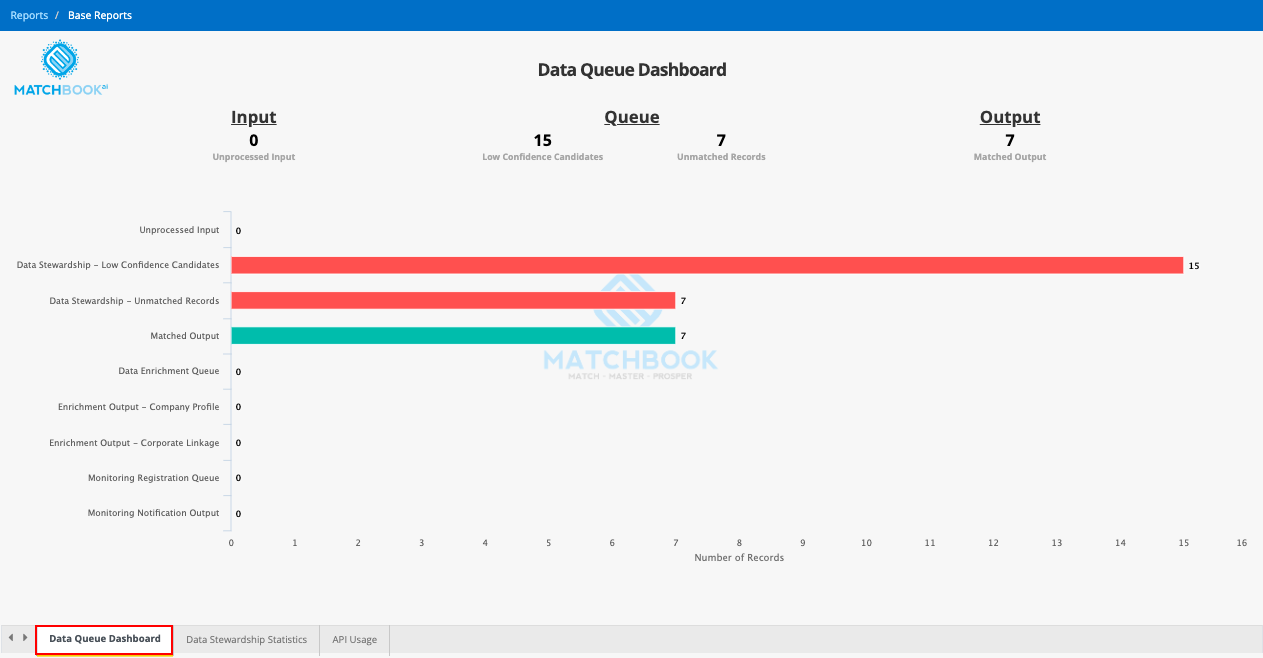This screenshot has height=658, width=1263.
Task: Click the 0 count under the Input heading
Action: (x=254, y=140)
